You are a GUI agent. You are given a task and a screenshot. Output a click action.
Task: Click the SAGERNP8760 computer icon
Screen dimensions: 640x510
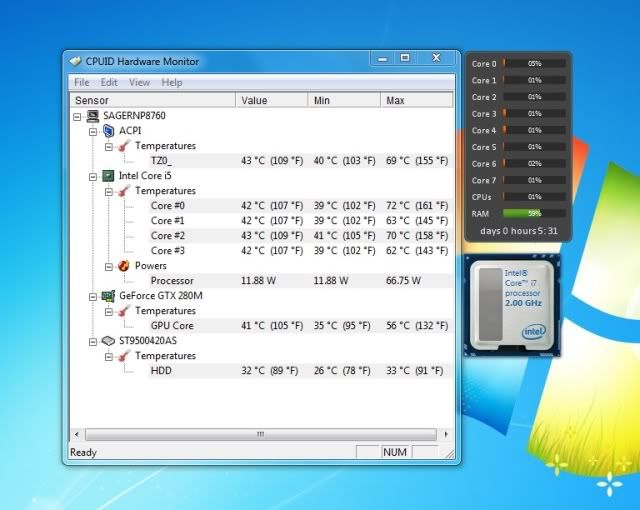[93, 116]
